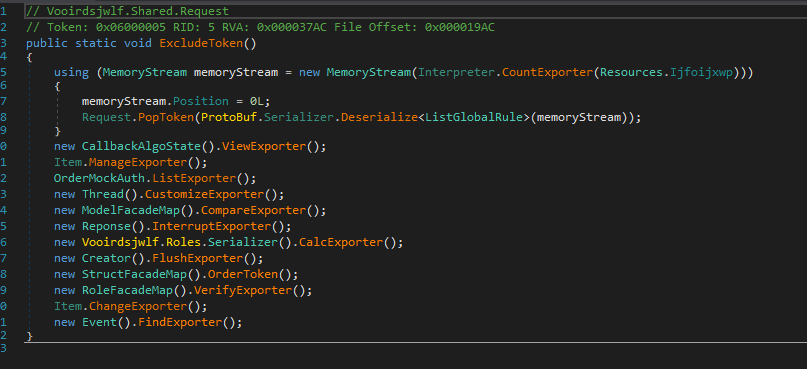Go to CountExporter method reference

point(548,72)
